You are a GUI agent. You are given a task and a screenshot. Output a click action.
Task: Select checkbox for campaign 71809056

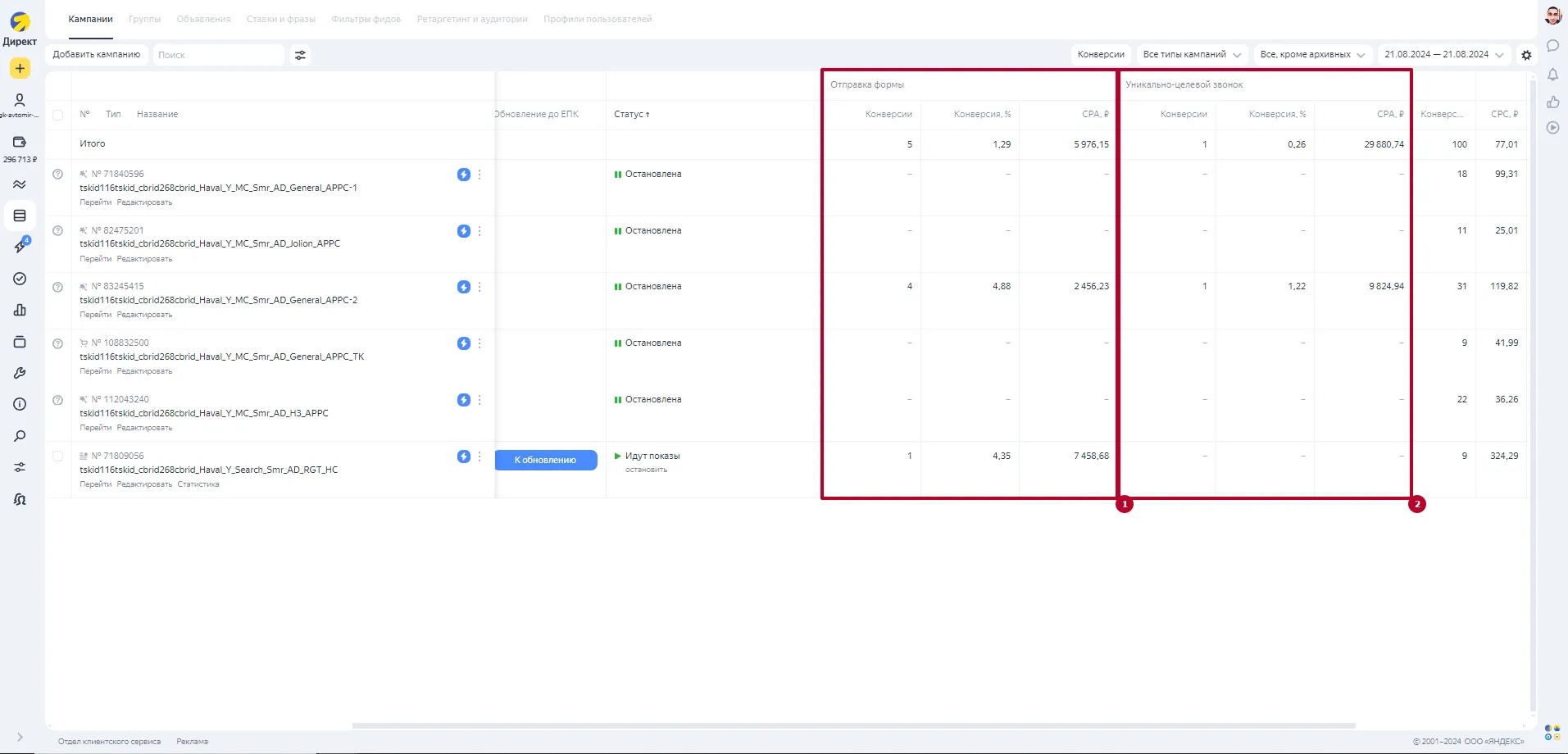pyautogui.click(x=57, y=456)
